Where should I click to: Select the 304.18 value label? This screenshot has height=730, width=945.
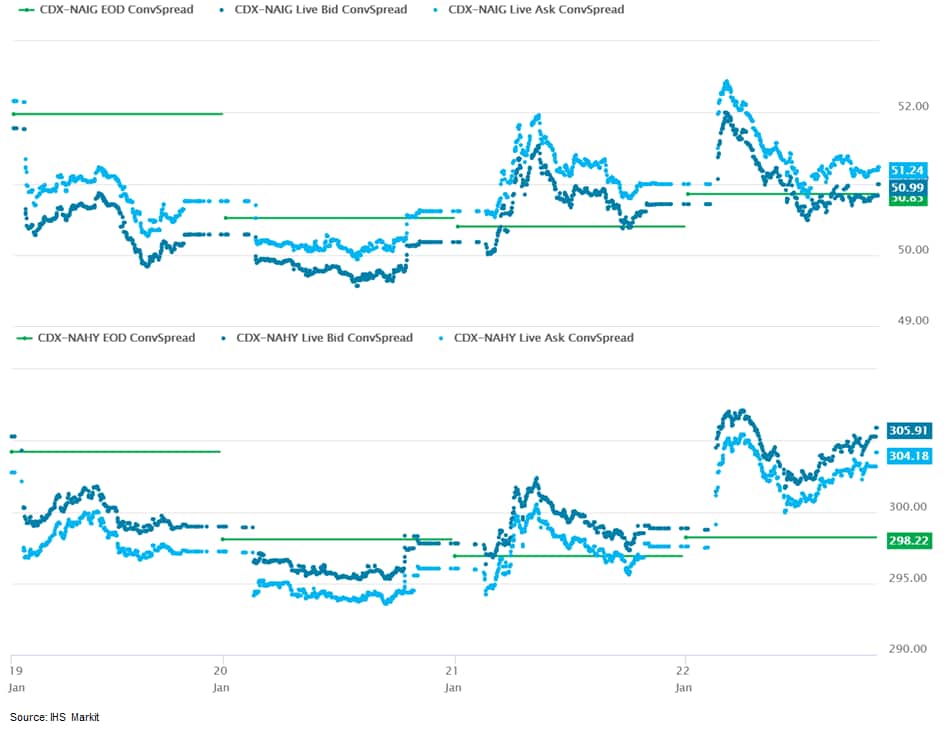(x=909, y=456)
